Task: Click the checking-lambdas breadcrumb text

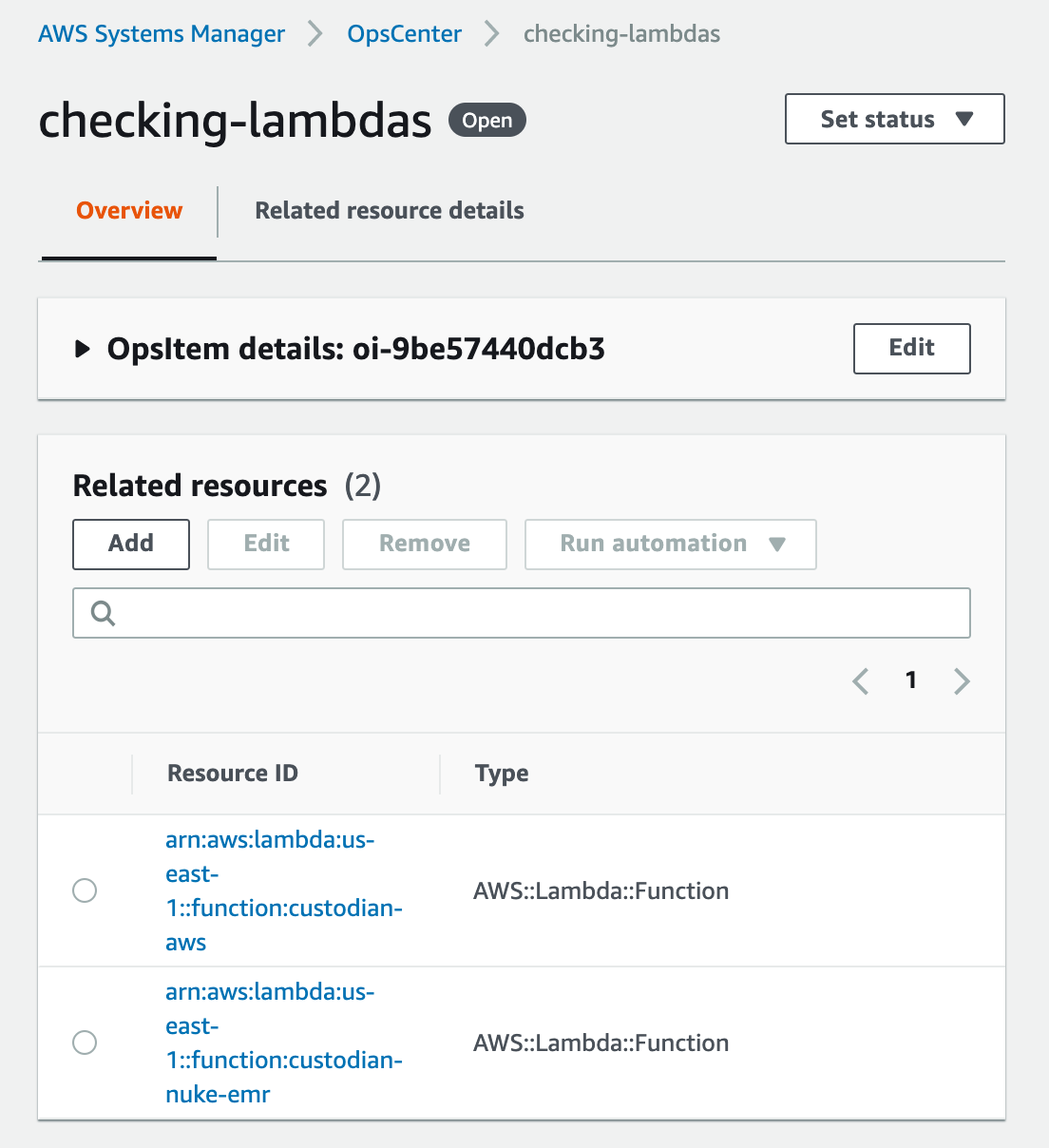Action: (x=622, y=34)
